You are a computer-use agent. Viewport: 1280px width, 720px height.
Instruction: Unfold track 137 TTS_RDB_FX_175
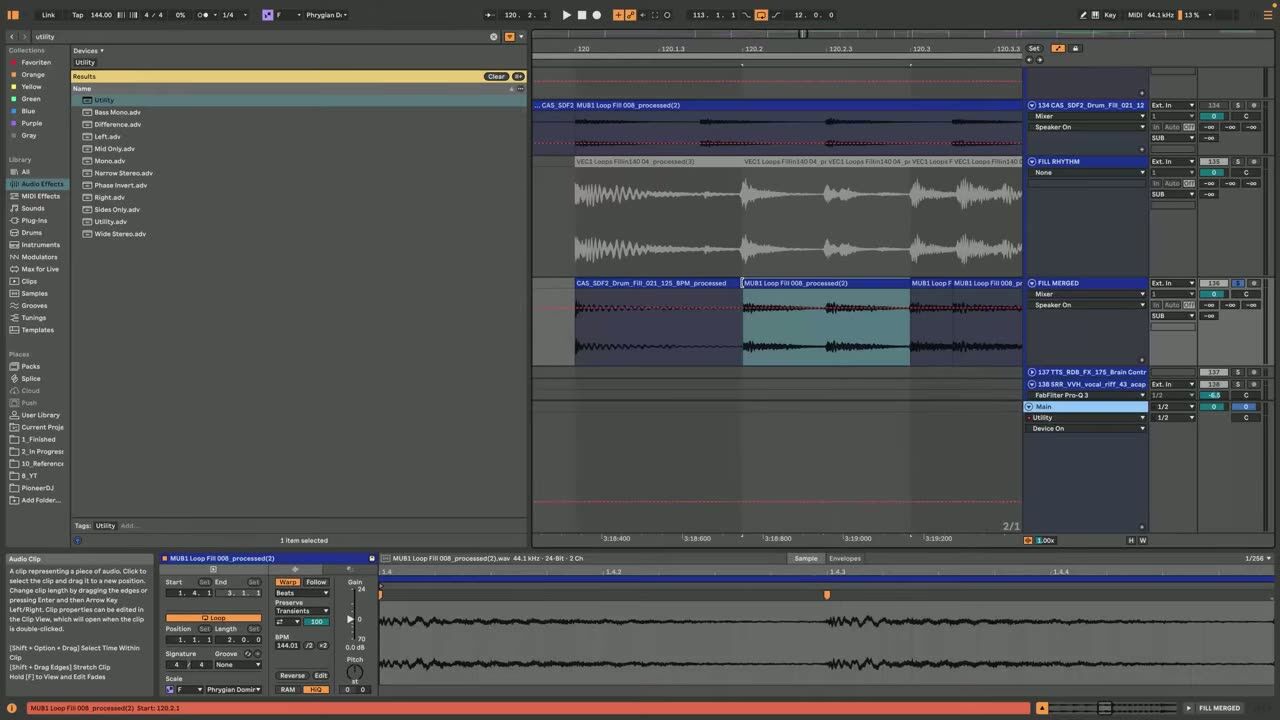[x=1032, y=372]
